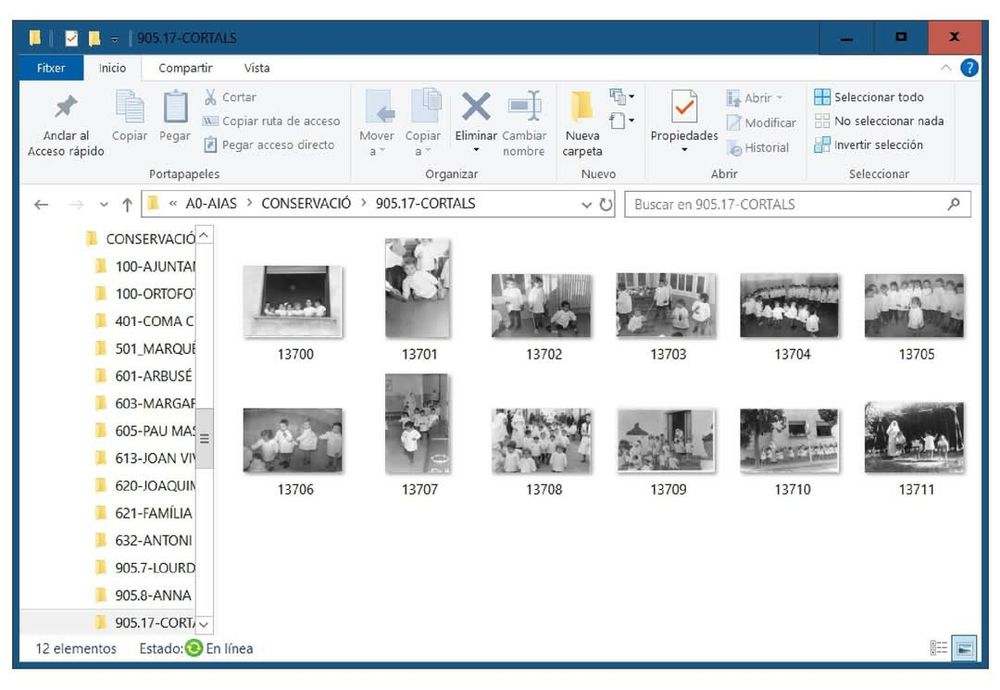Switch to the Compartir ribbon tab
Screen dimensions: 1000x690
pyautogui.click(x=185, y=68)
